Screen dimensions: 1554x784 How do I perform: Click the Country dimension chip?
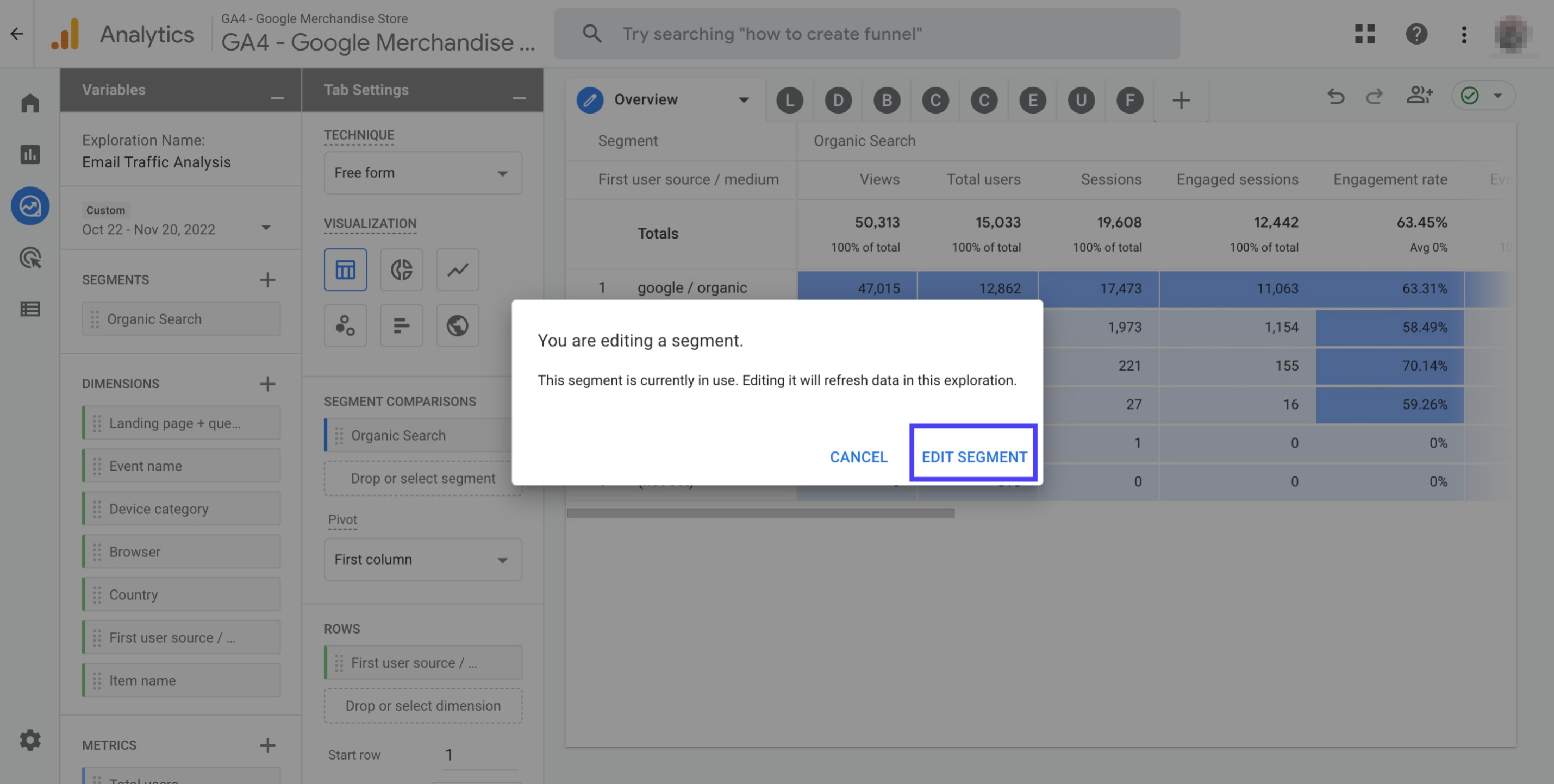tap(181, 594)
